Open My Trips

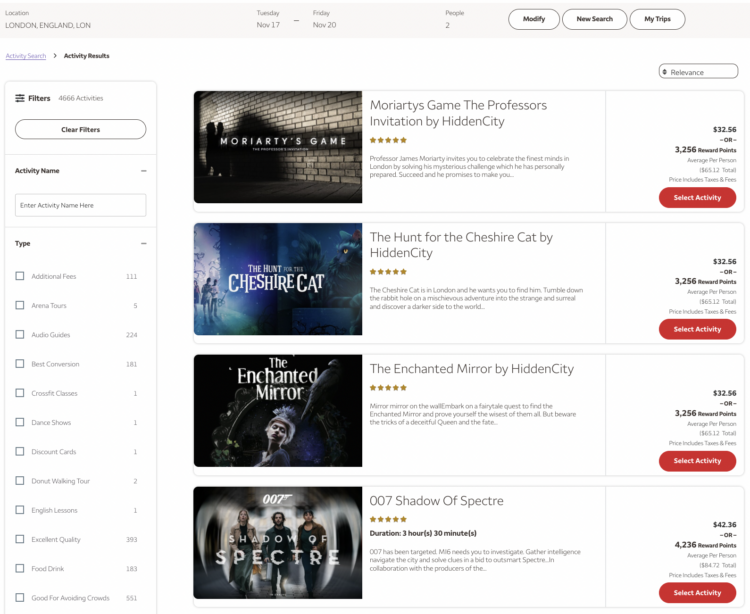click(x=657, y=19)
